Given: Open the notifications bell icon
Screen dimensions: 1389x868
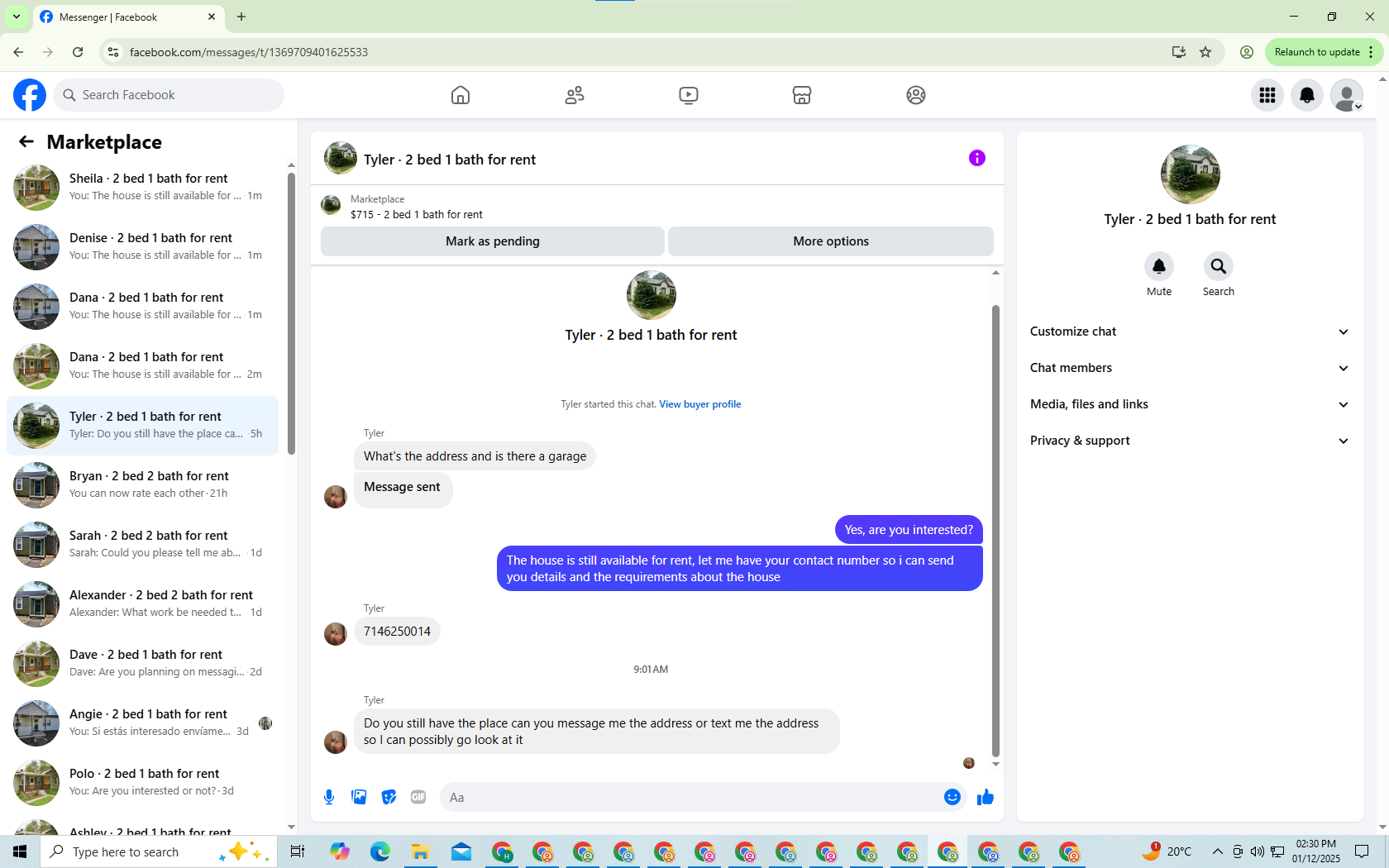Looking at the screenshot, I should tap(1307, 95).
